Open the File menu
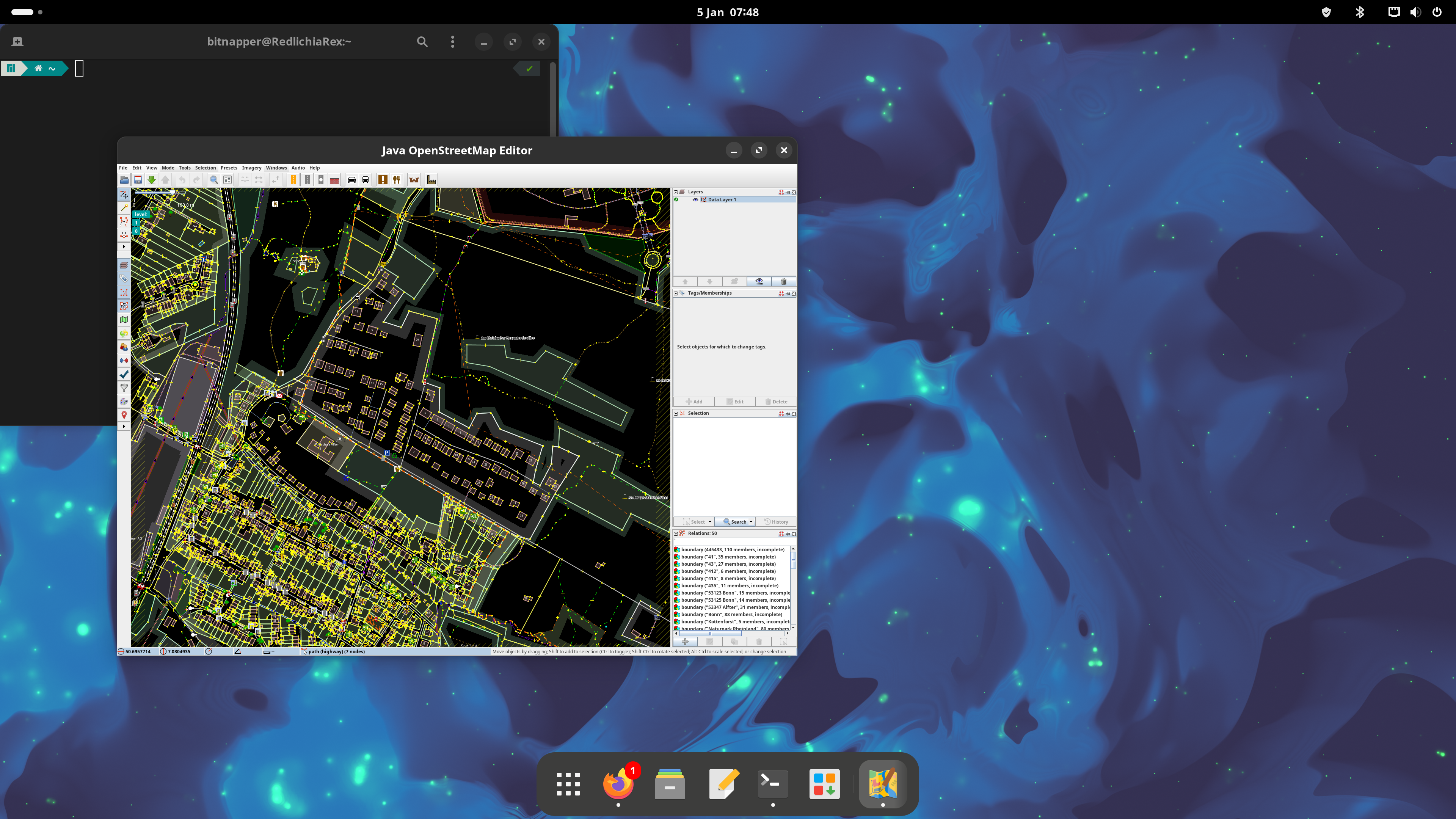The width and height of the screenshot is (1456, 819). coord(123,168)
